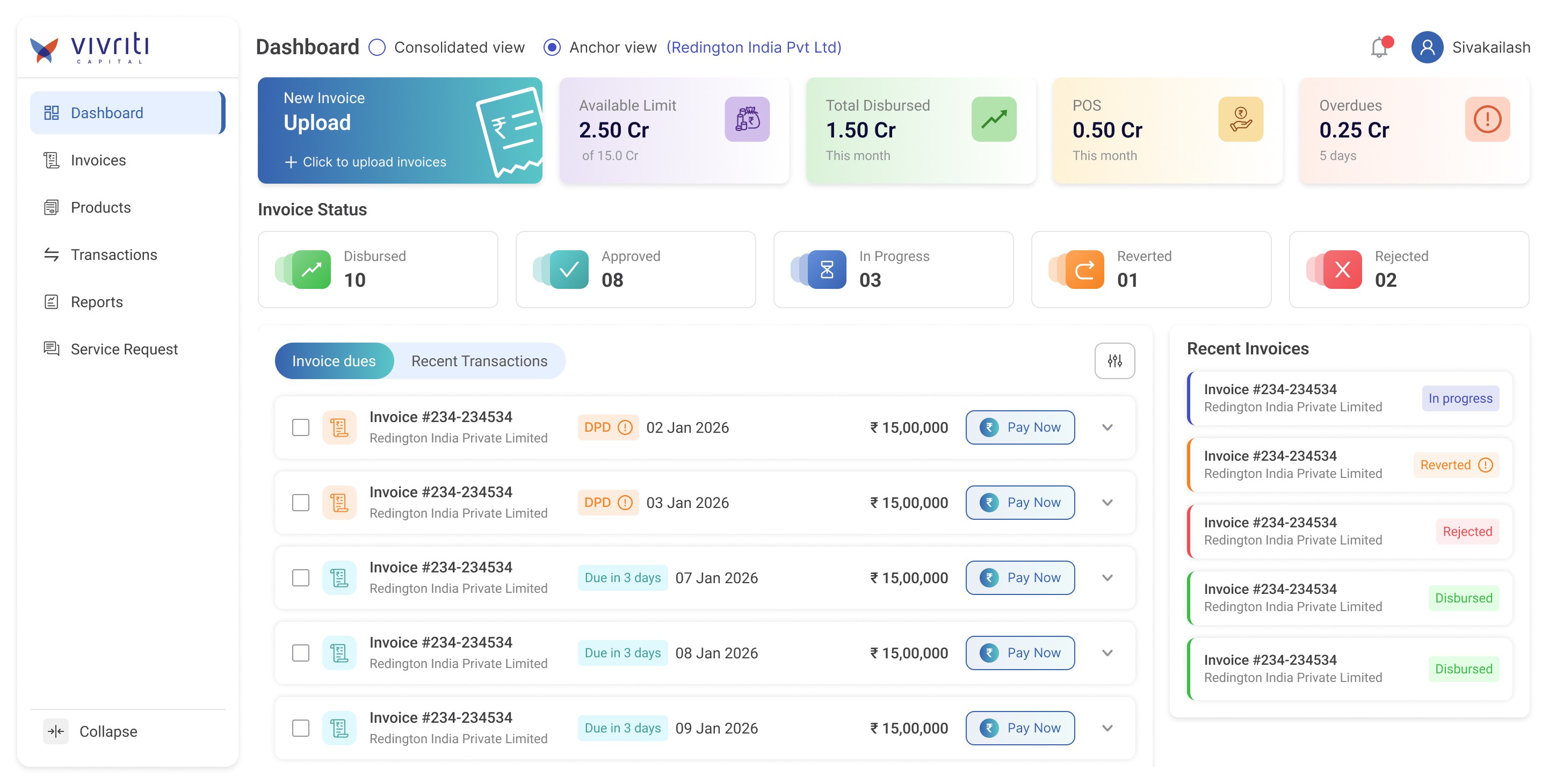Select the Consolidated view radio button
Screen dimensions: 1549x784
point(377,47)
